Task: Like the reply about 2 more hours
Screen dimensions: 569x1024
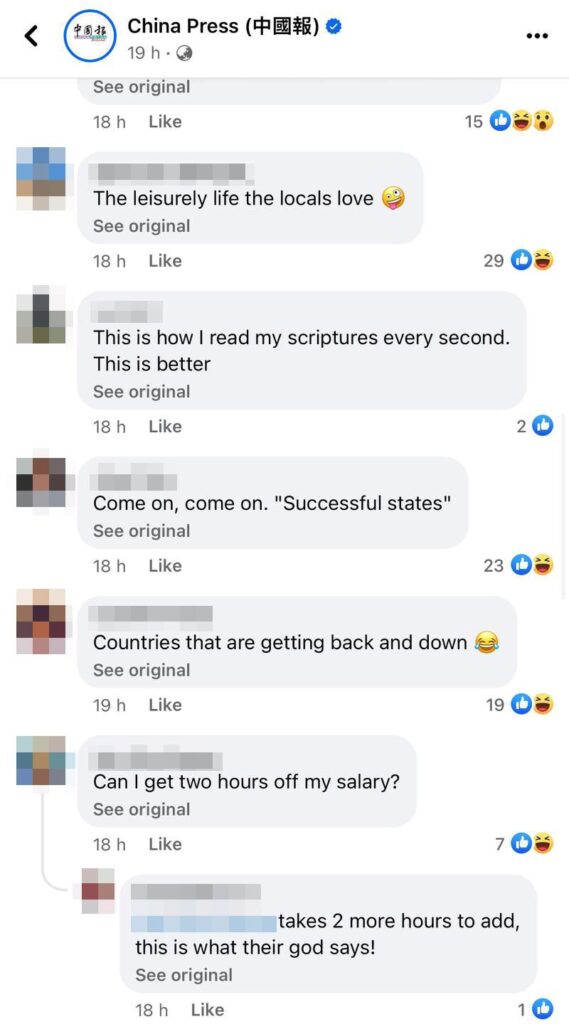Action: pos(207,1010)
